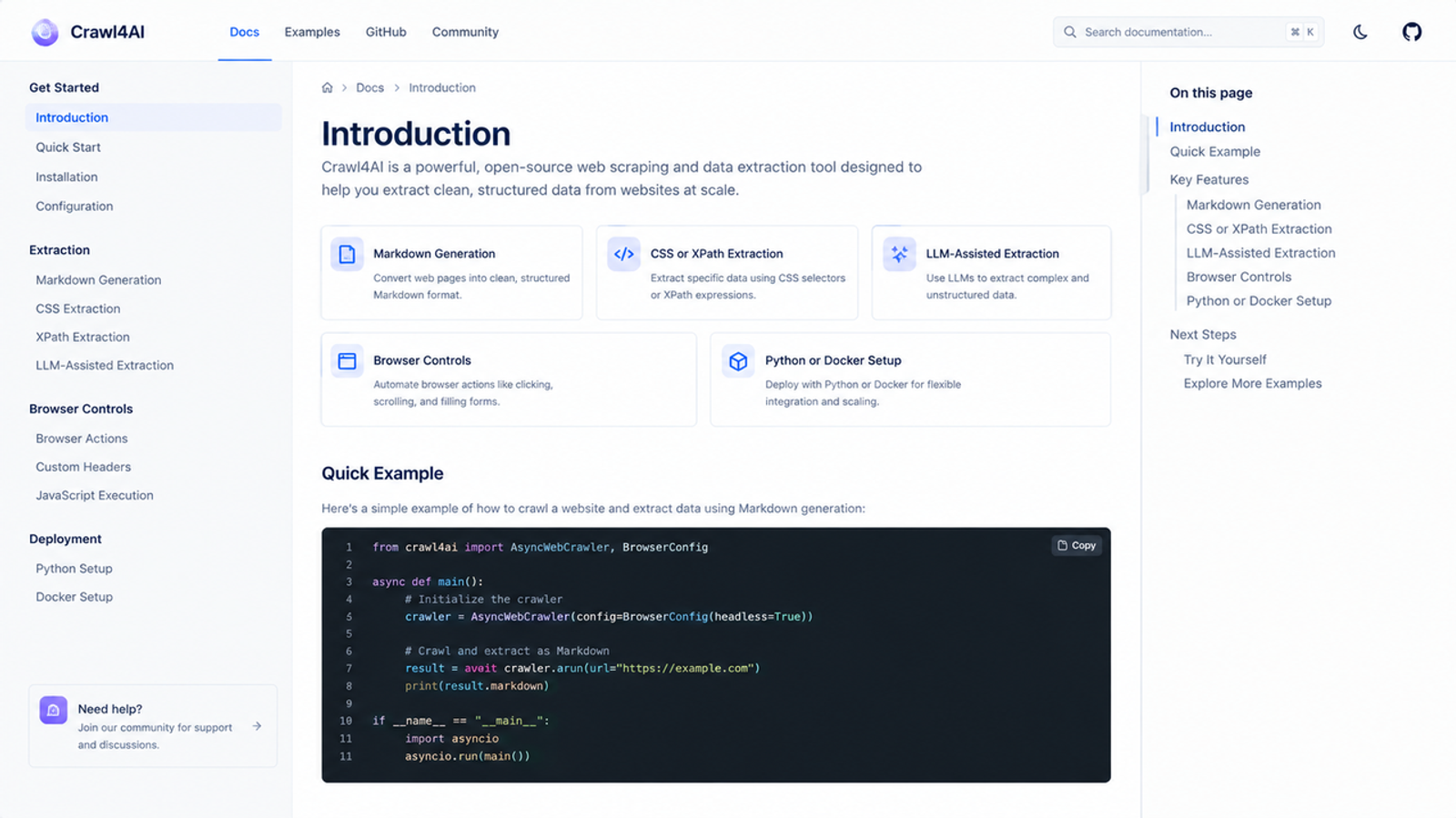
Task: Jump to Browser Controls in page outline
Action: tap(1239, 277)
